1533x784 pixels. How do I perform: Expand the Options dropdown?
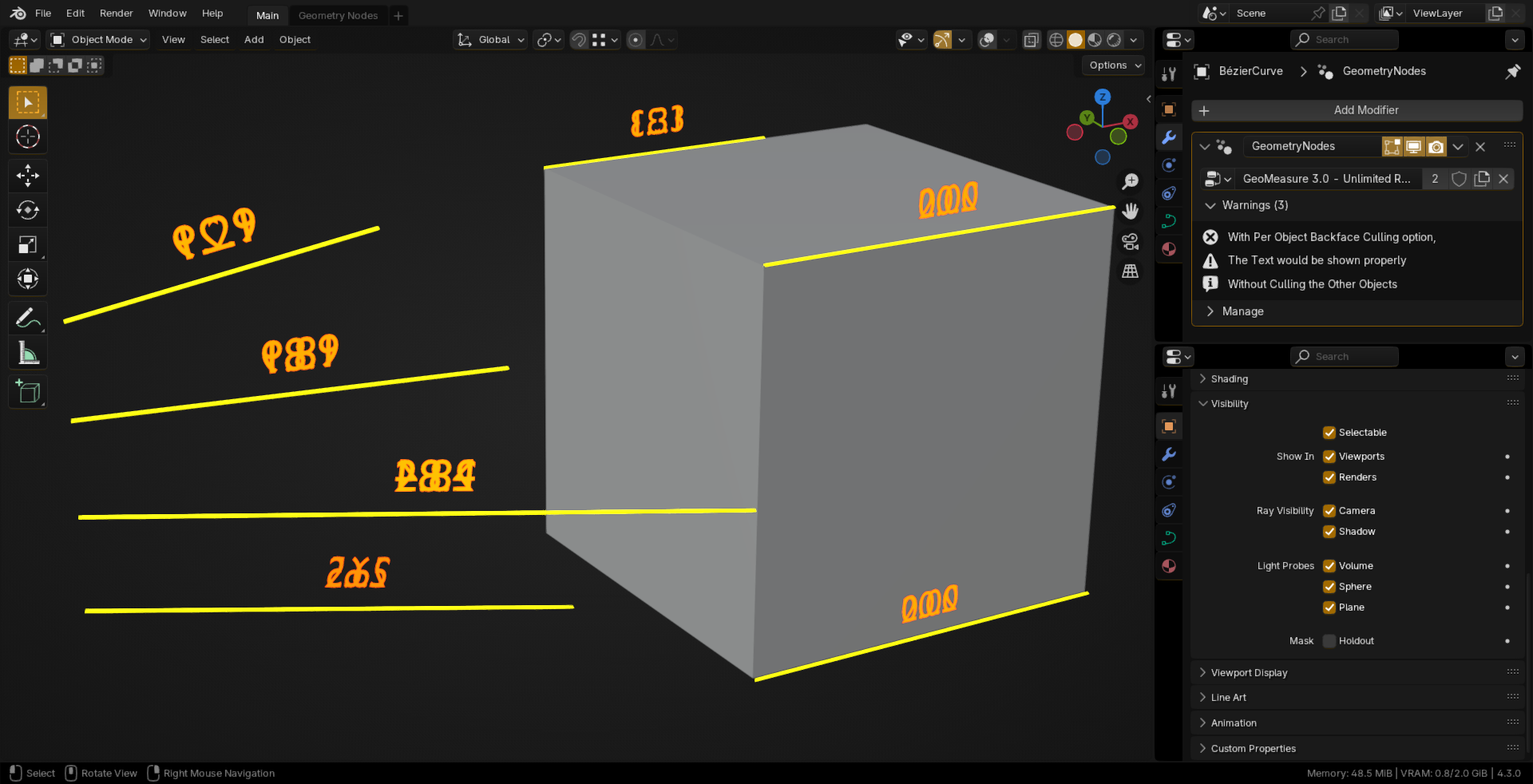click(x=1115, y=65)
